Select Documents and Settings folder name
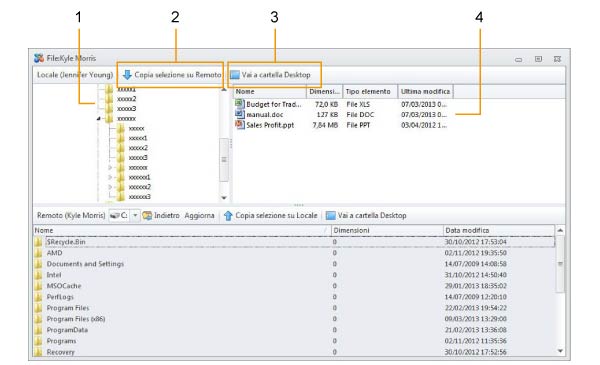This screenshot has height=365, width=600. point(85,264)
